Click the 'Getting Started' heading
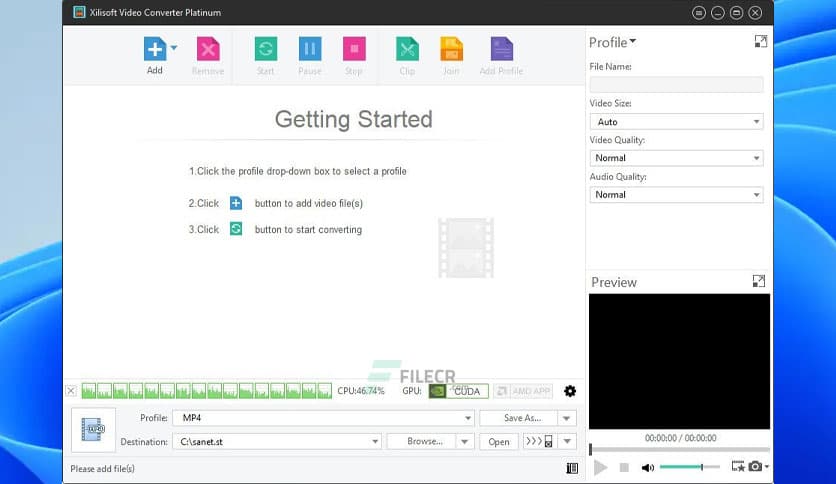The image size is (836, 484). pos(353,119)
